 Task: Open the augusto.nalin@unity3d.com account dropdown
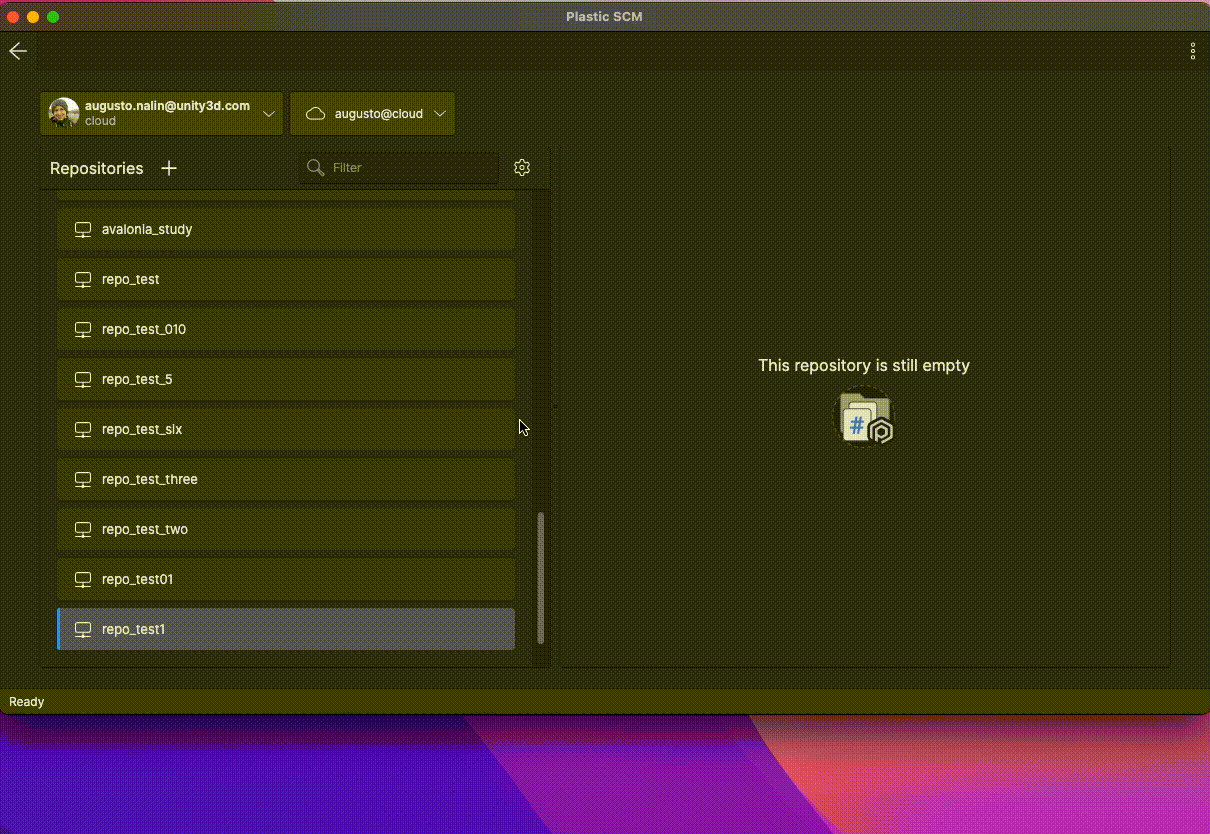pos(268,113)
